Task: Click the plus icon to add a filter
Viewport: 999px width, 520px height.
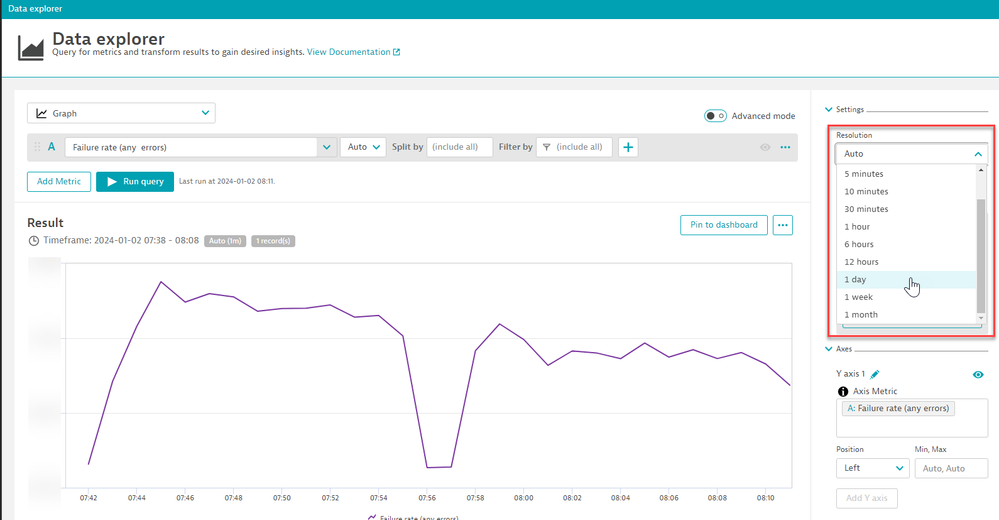Action: pos(628,147)
